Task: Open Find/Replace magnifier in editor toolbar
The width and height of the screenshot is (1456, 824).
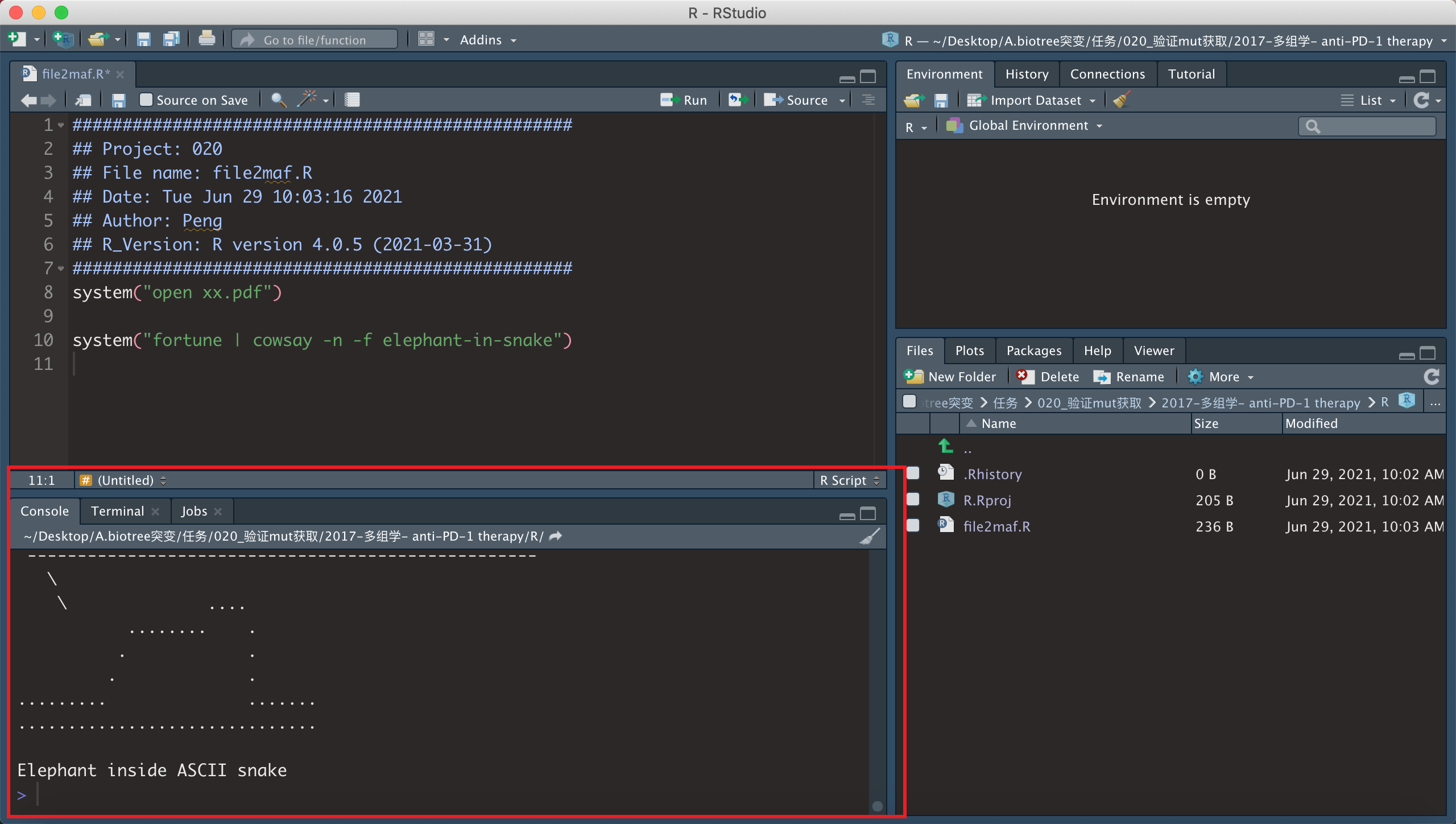Action: click(x=278, y=100)
